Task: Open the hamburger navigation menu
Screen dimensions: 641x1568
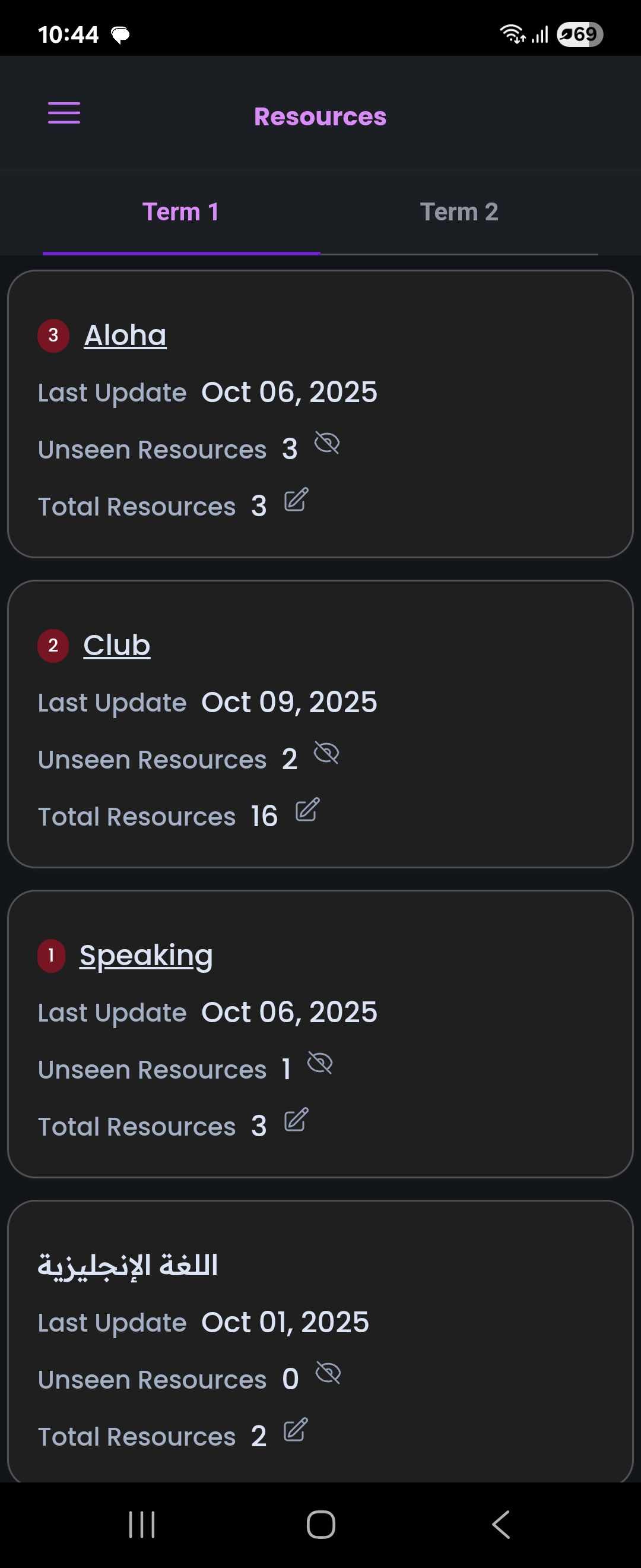Action: pyautogui.click(x=64, y=113)
